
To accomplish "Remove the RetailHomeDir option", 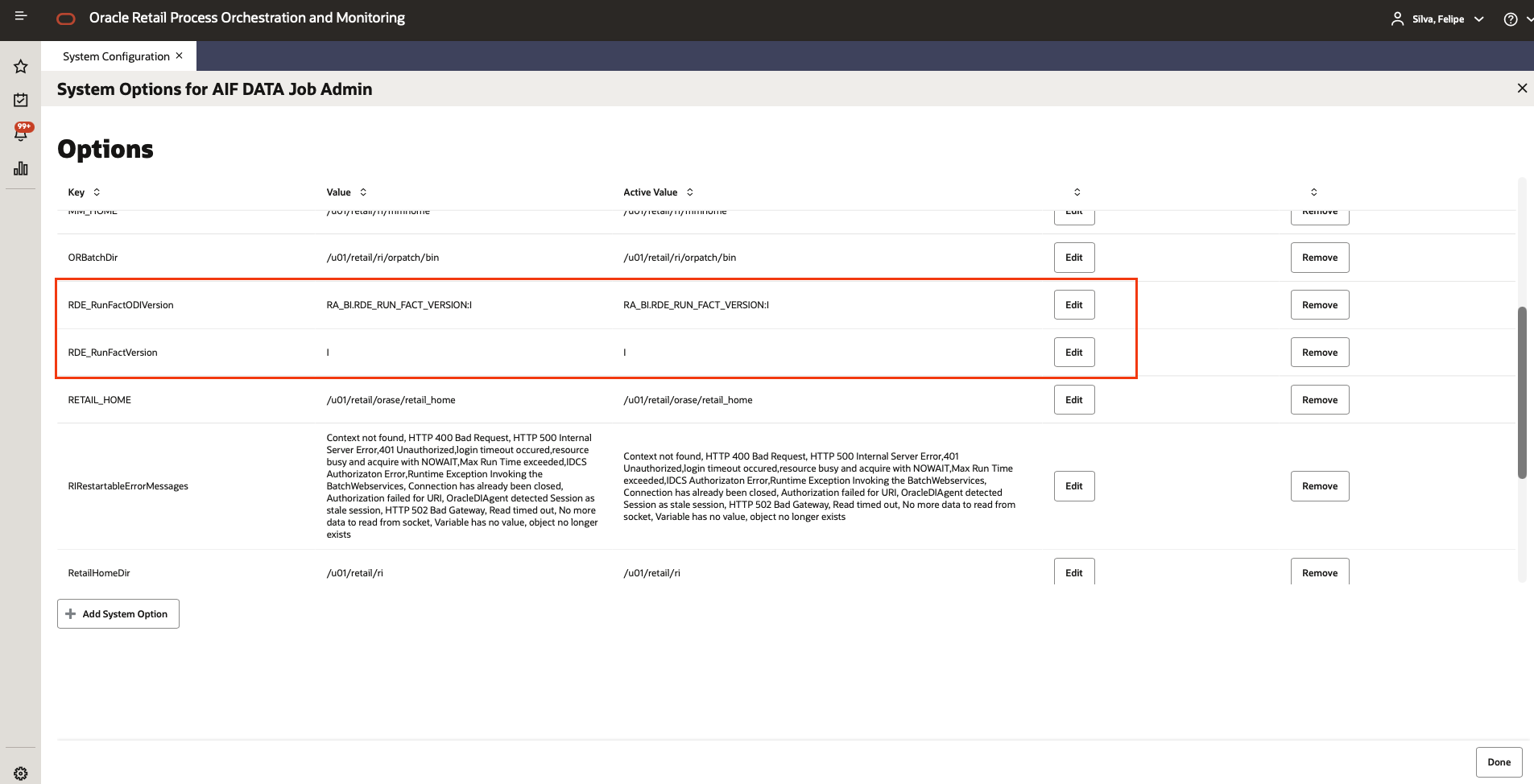I will coord(1320,571).
